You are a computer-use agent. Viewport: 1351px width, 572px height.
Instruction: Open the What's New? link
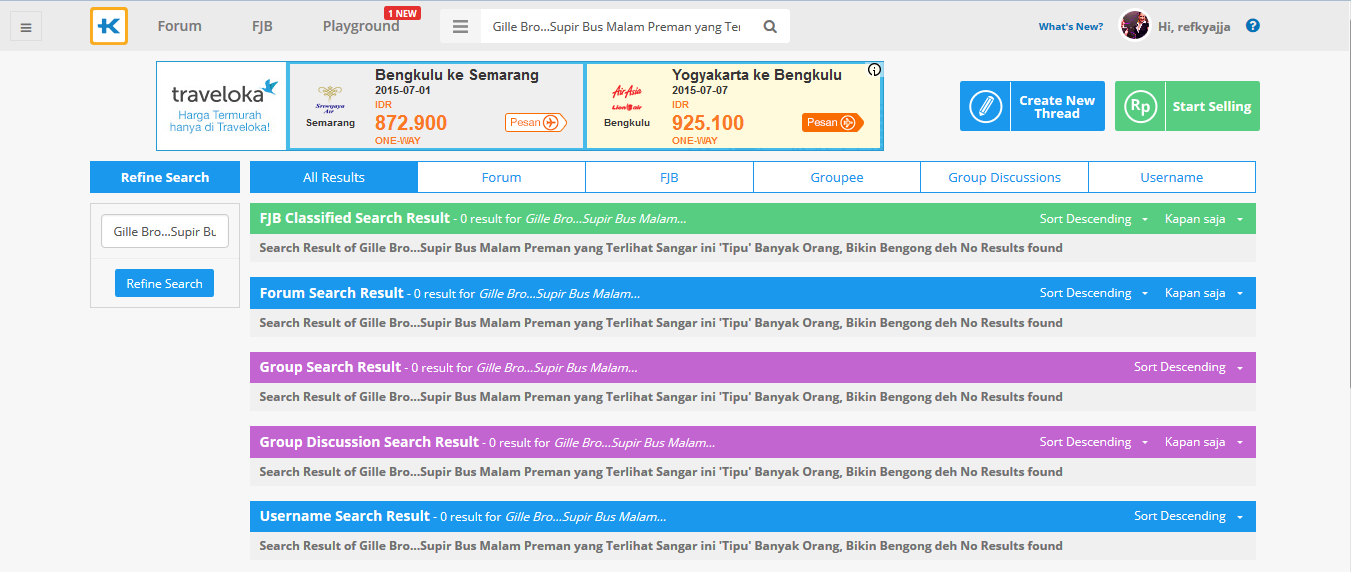1070,27
